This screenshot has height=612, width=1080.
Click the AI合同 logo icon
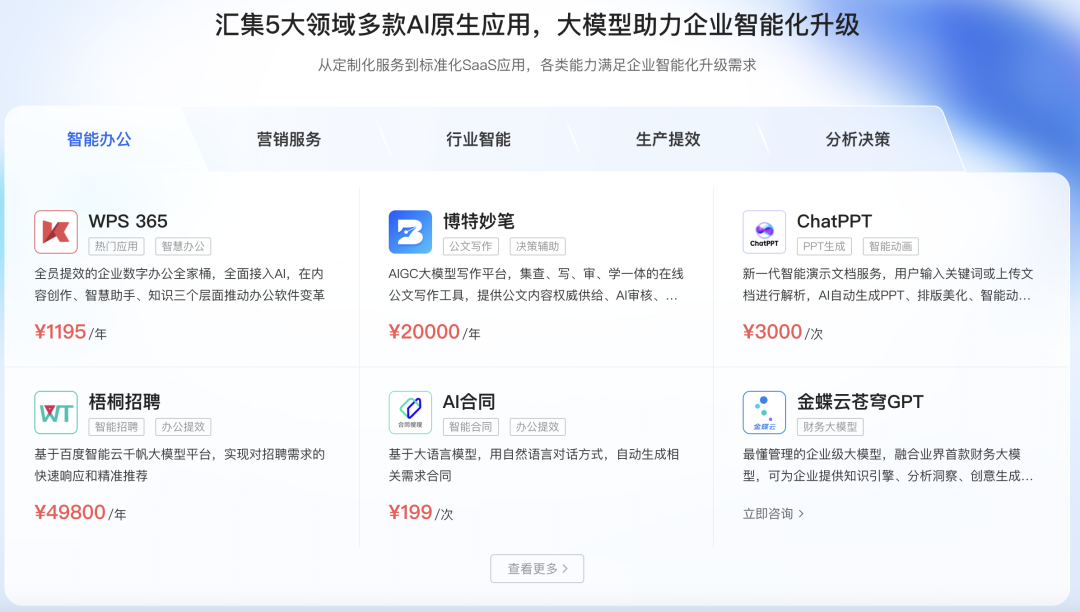(x=410, y=412)
